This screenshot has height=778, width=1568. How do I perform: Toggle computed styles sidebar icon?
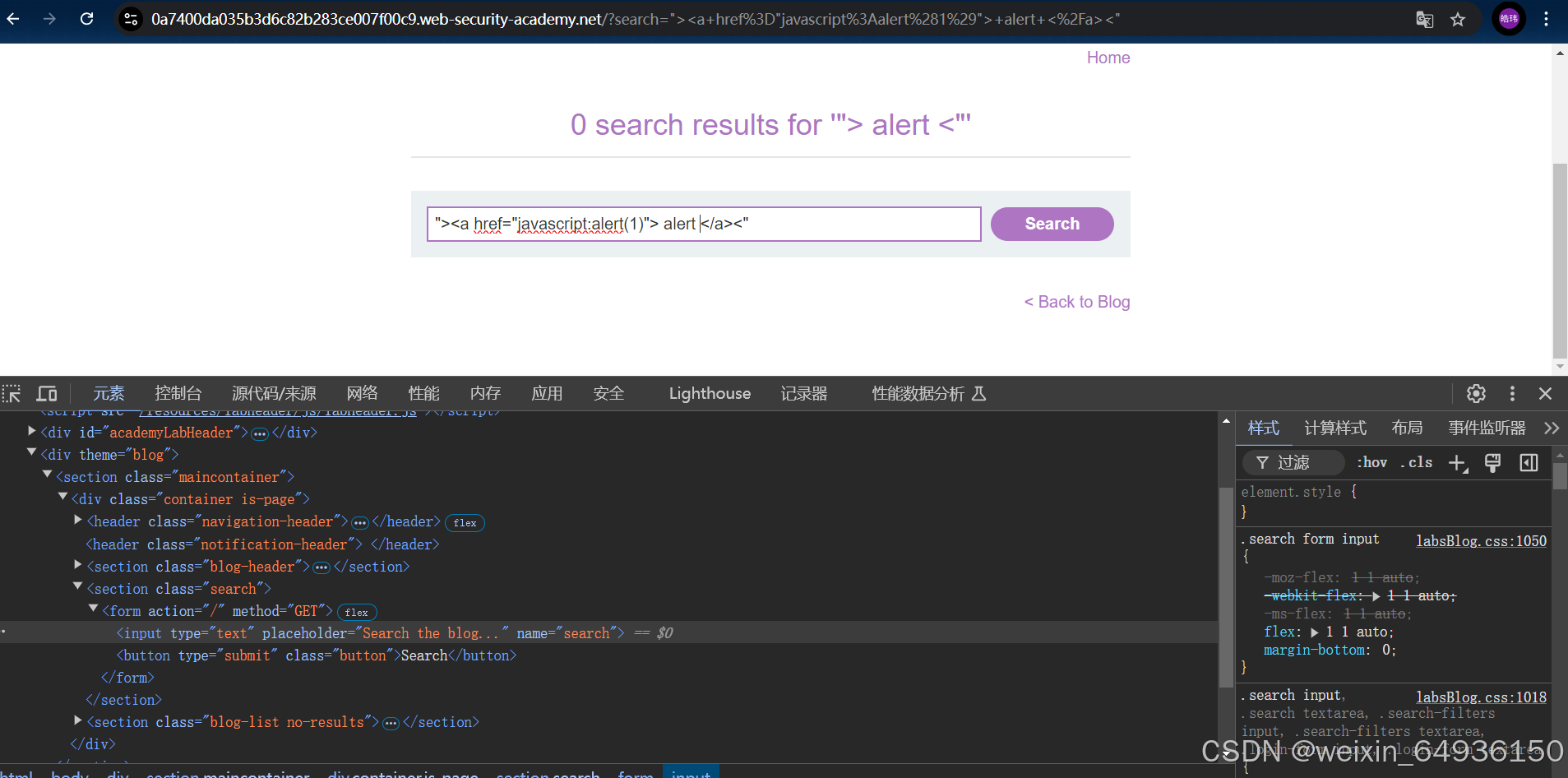tap(1529, 463)
